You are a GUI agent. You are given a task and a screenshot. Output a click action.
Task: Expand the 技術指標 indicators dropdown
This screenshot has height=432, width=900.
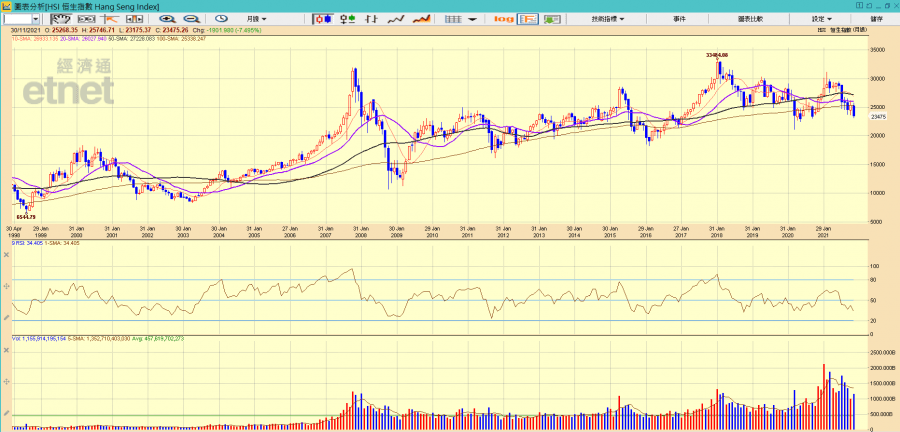tap(608, 19)
